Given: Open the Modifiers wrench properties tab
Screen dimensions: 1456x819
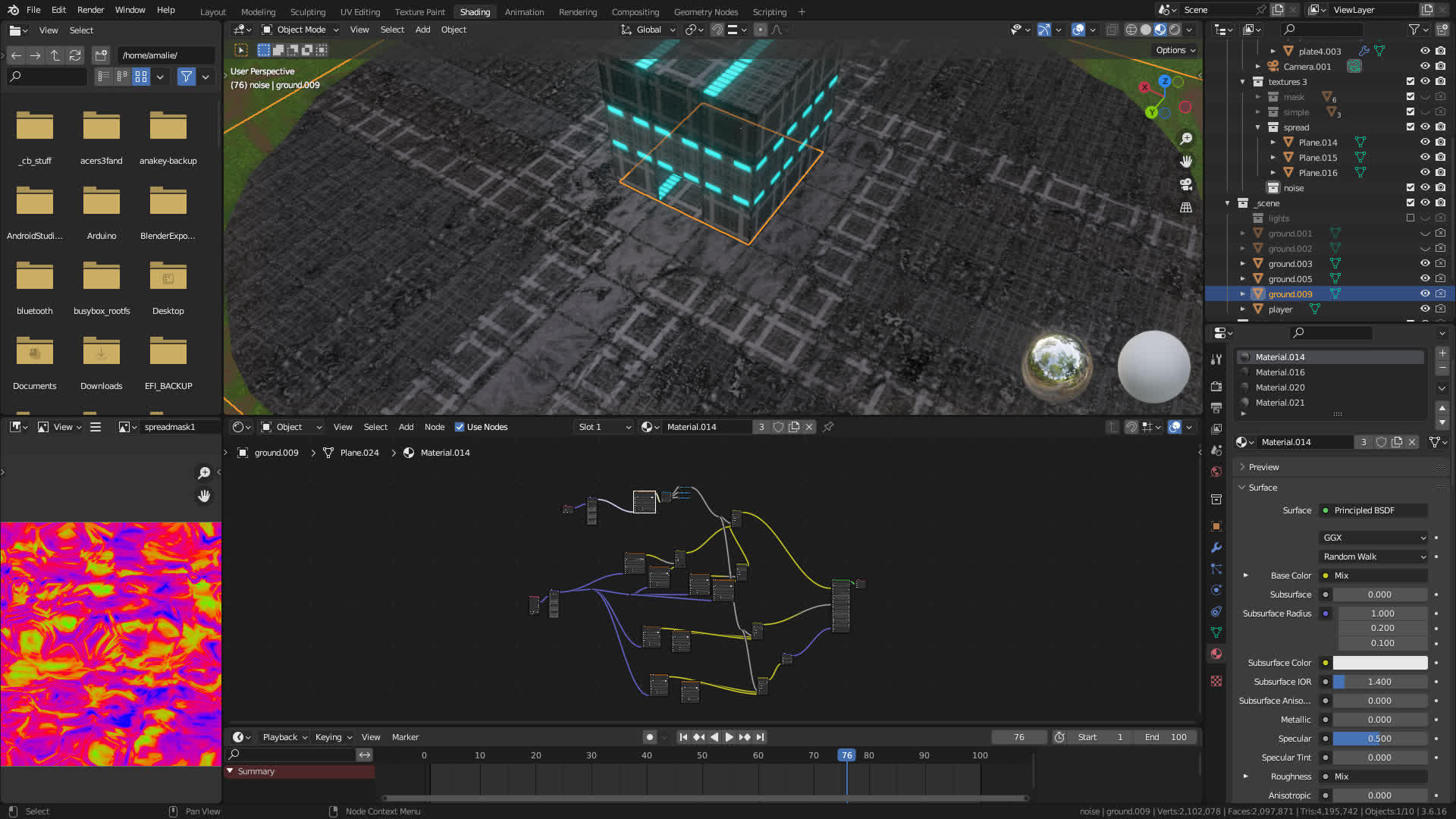Looking at the screenshot, I should click(1216, 548).
